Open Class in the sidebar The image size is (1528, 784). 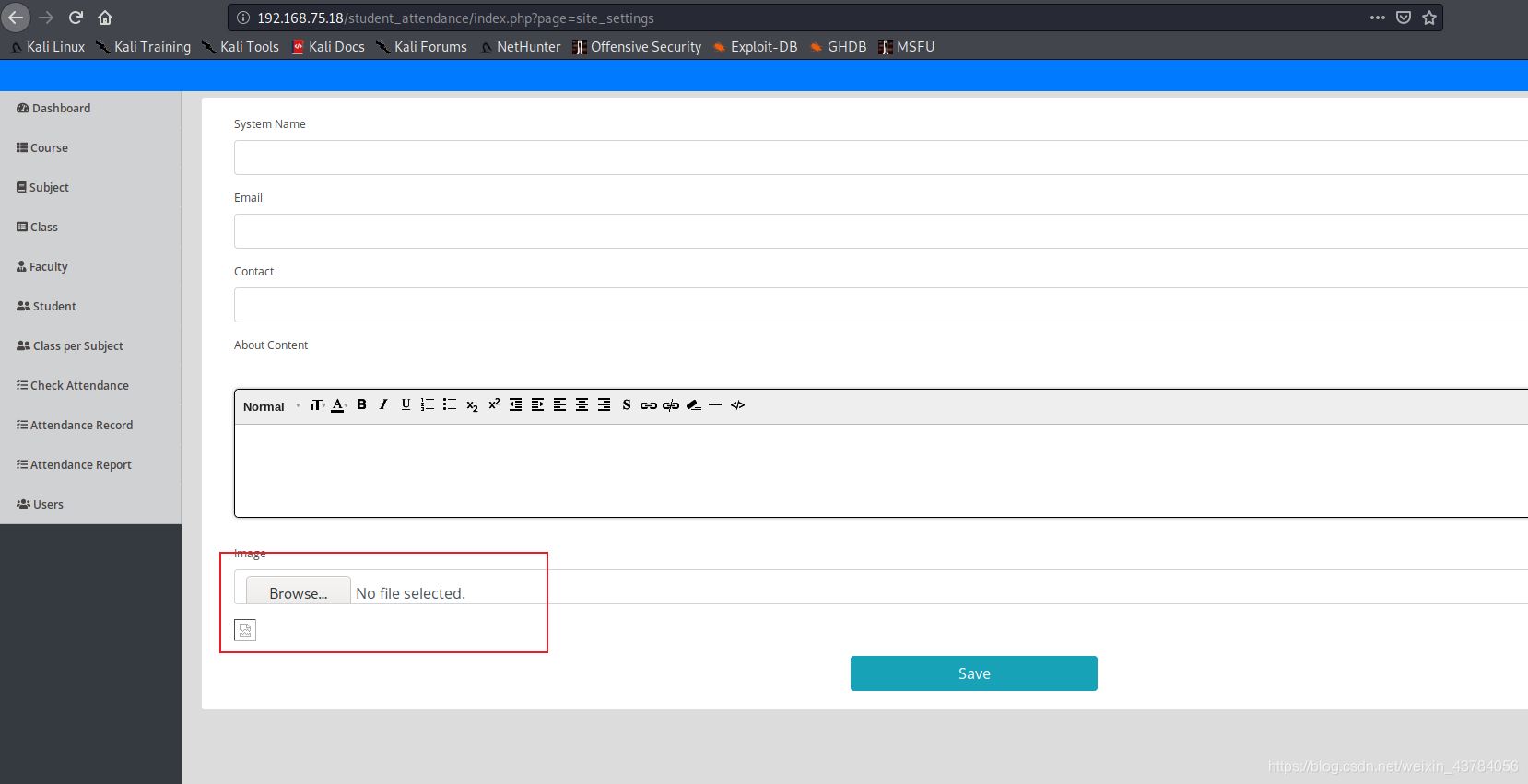click(37, 227)
